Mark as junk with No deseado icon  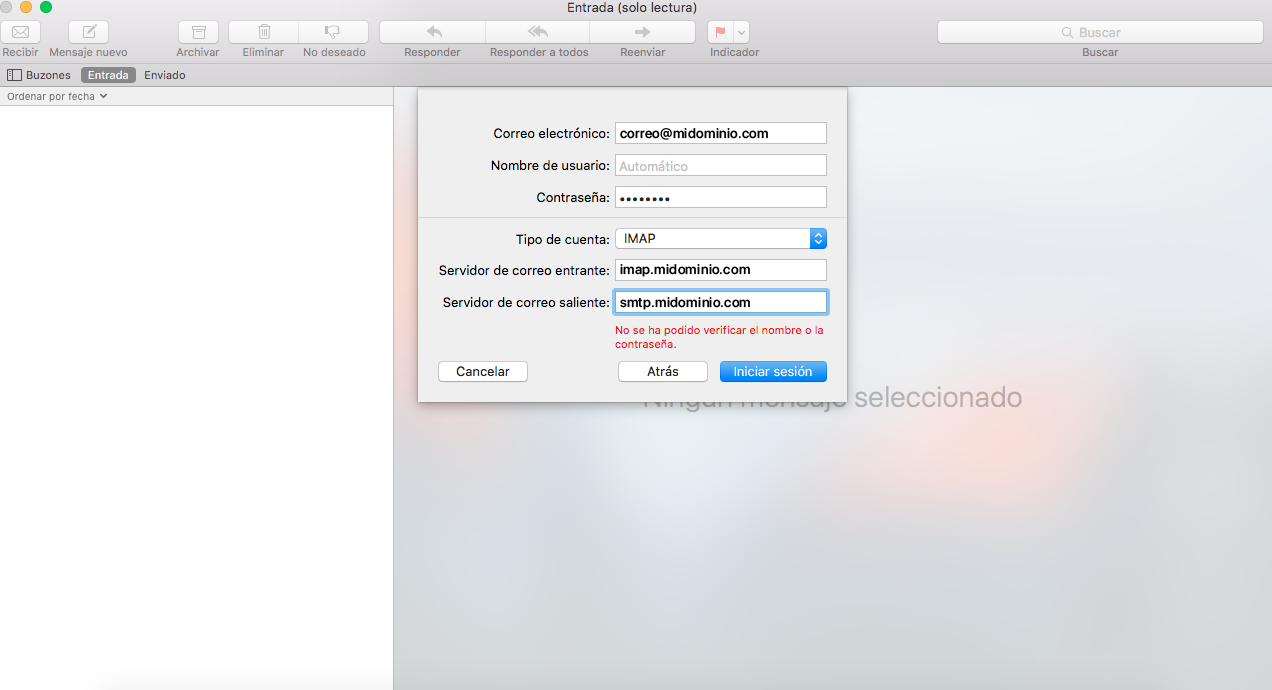(333, 32)
